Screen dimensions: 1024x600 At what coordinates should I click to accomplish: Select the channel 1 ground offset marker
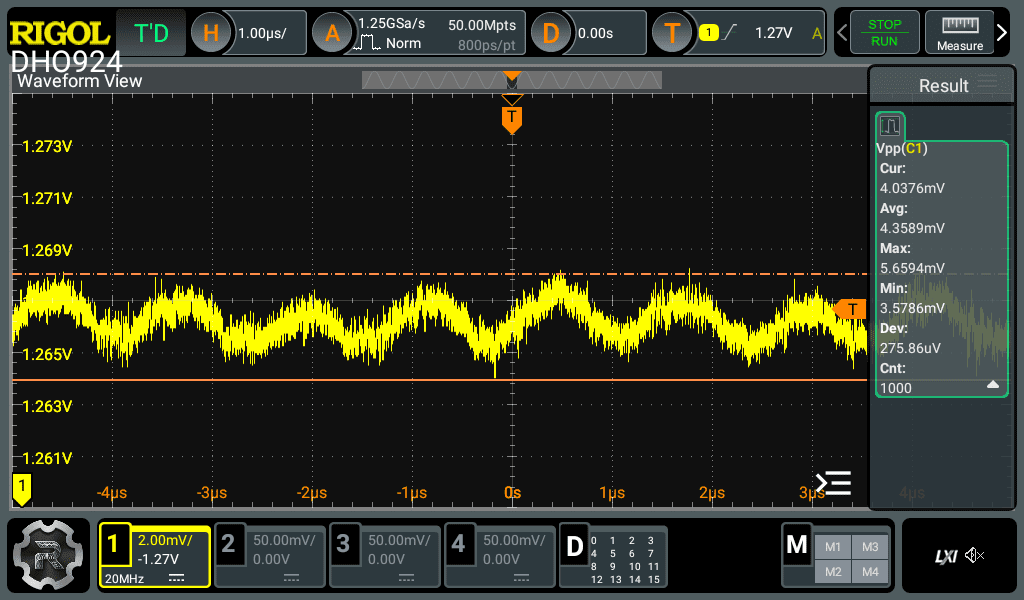pyautogui.click(x=22, y=489)
